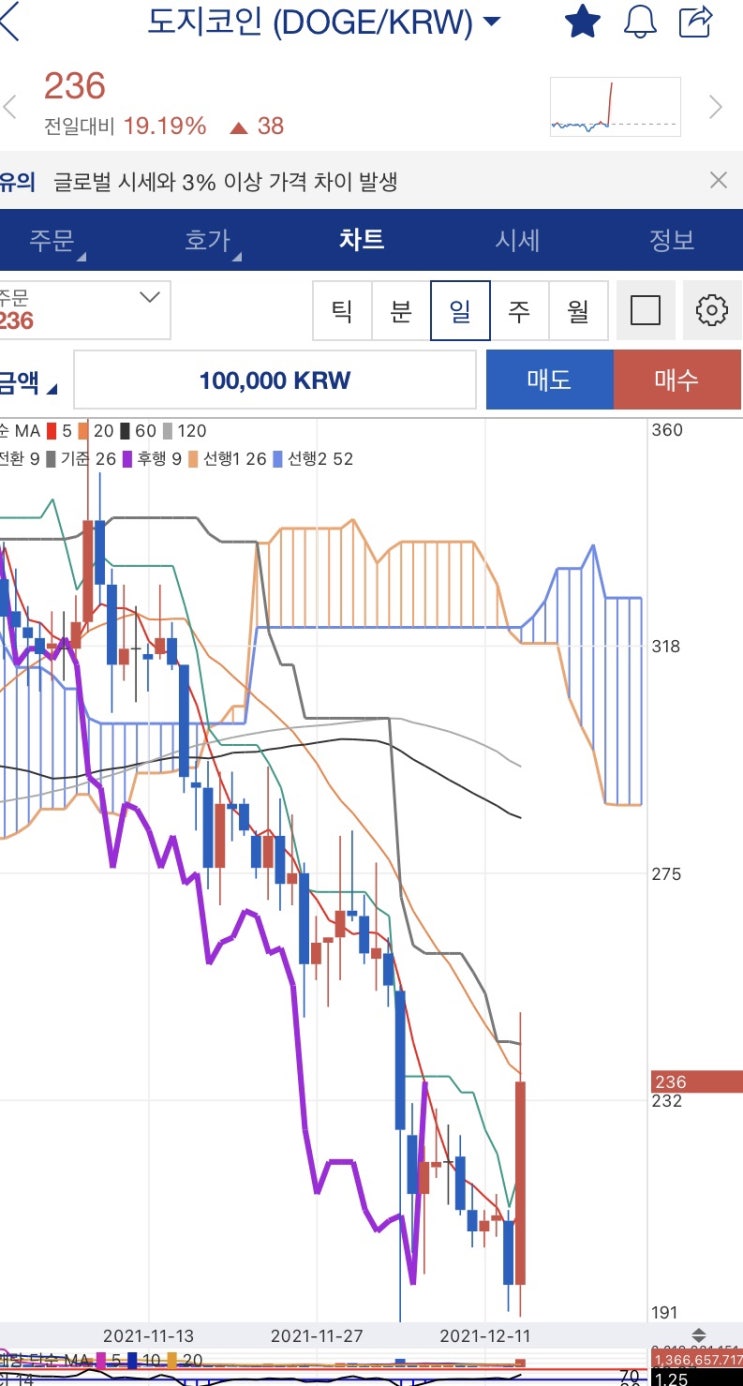The width and height of the screenshot is (743, 1386).
Task: Switch to the 호가 tab
Action: pos(211,240)
